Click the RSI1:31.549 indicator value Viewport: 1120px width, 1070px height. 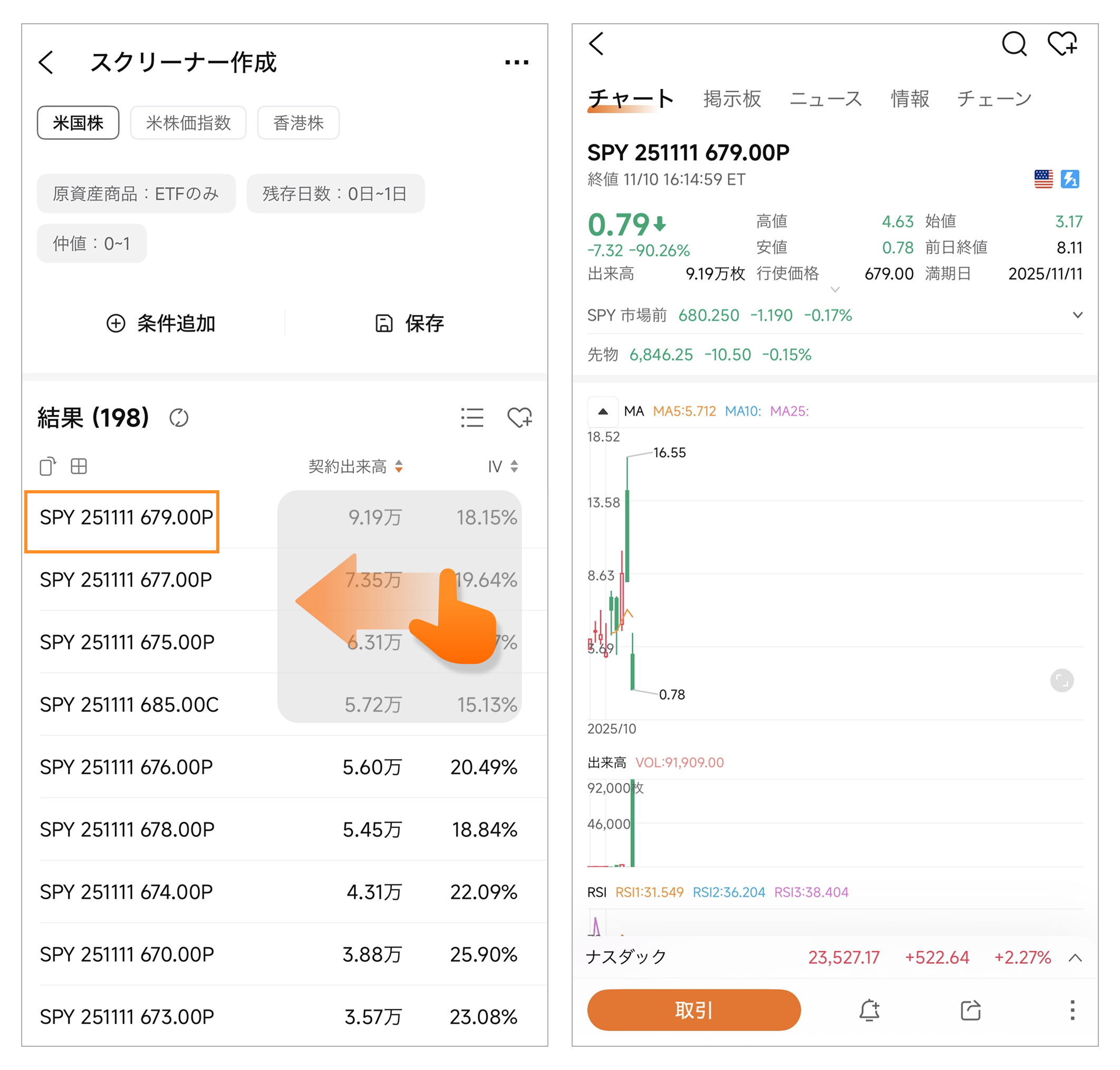point(649,892)
